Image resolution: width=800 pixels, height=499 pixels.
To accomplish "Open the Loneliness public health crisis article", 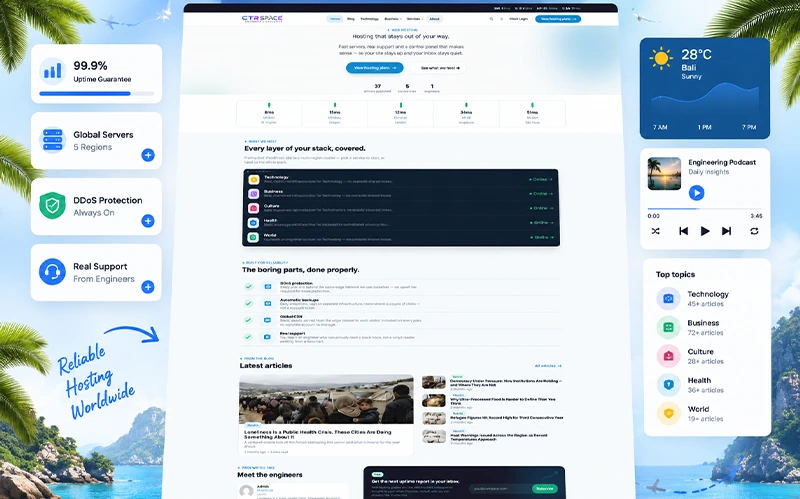I will [317, 434].
